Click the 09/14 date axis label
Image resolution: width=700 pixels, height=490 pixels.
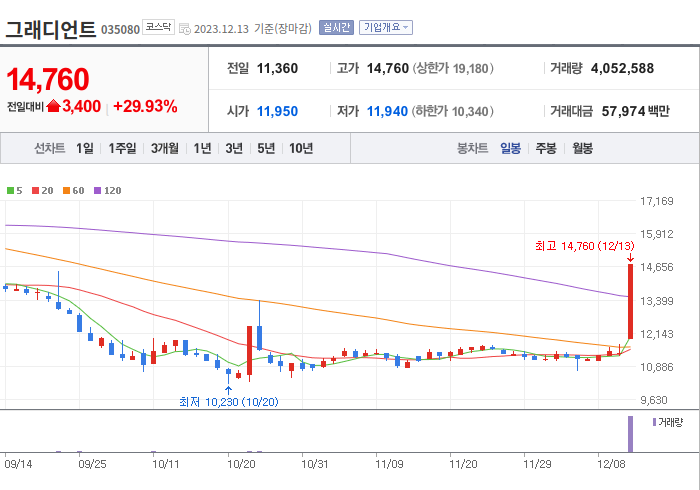(18, 464)
